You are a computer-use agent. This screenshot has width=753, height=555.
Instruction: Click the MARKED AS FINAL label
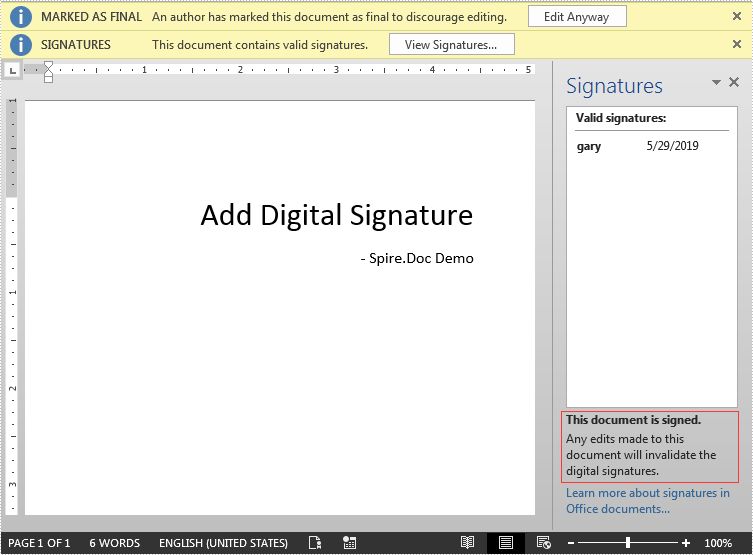[x=91, y=17]
